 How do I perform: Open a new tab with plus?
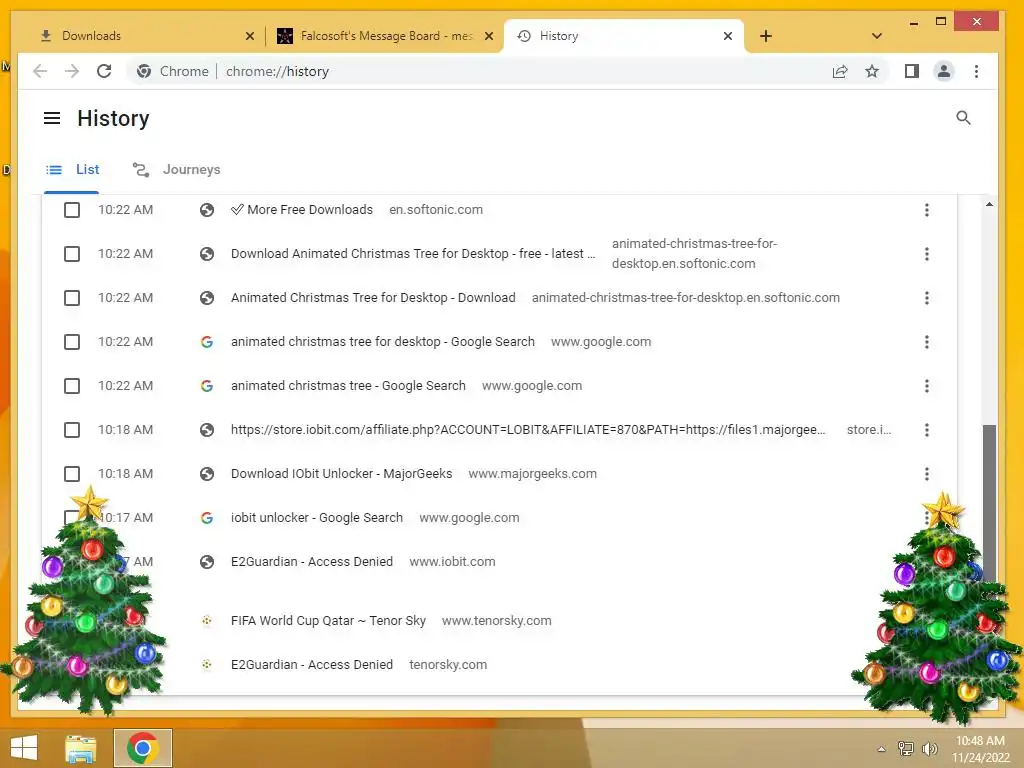click(x=765, y=36)
